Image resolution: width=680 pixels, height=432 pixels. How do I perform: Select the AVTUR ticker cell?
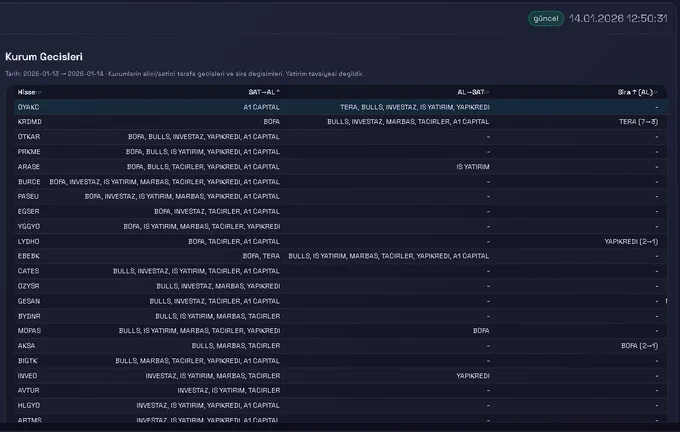coord(28,391)
